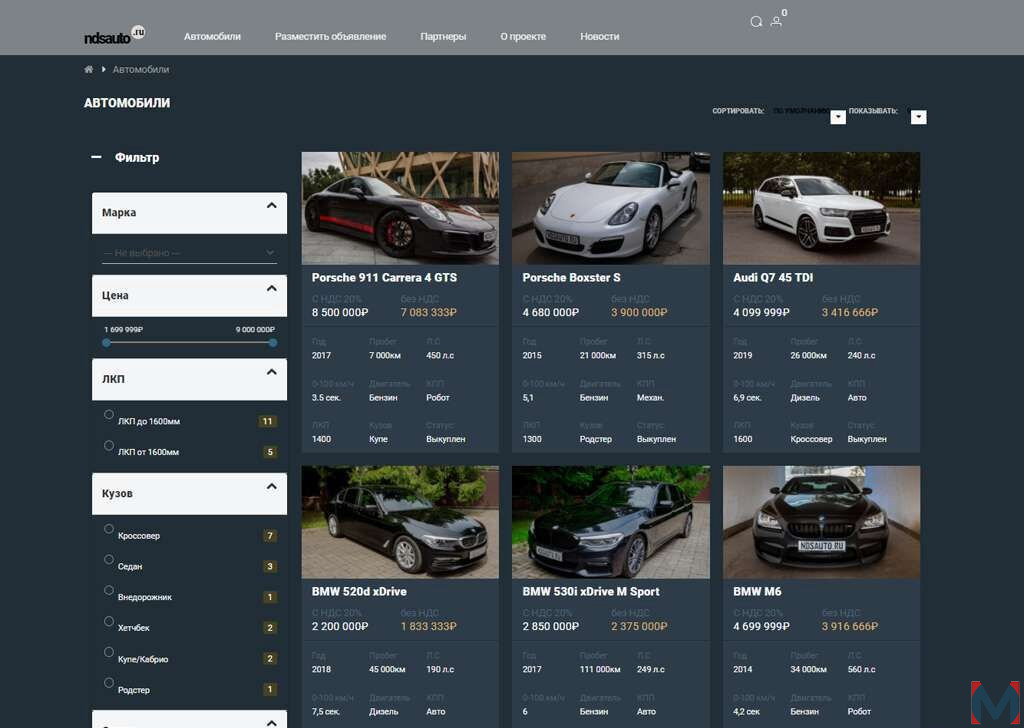1024x728 pixels.
Task: Open the BMW 520d xDrive listing title
Action: (x=359, y=592)
